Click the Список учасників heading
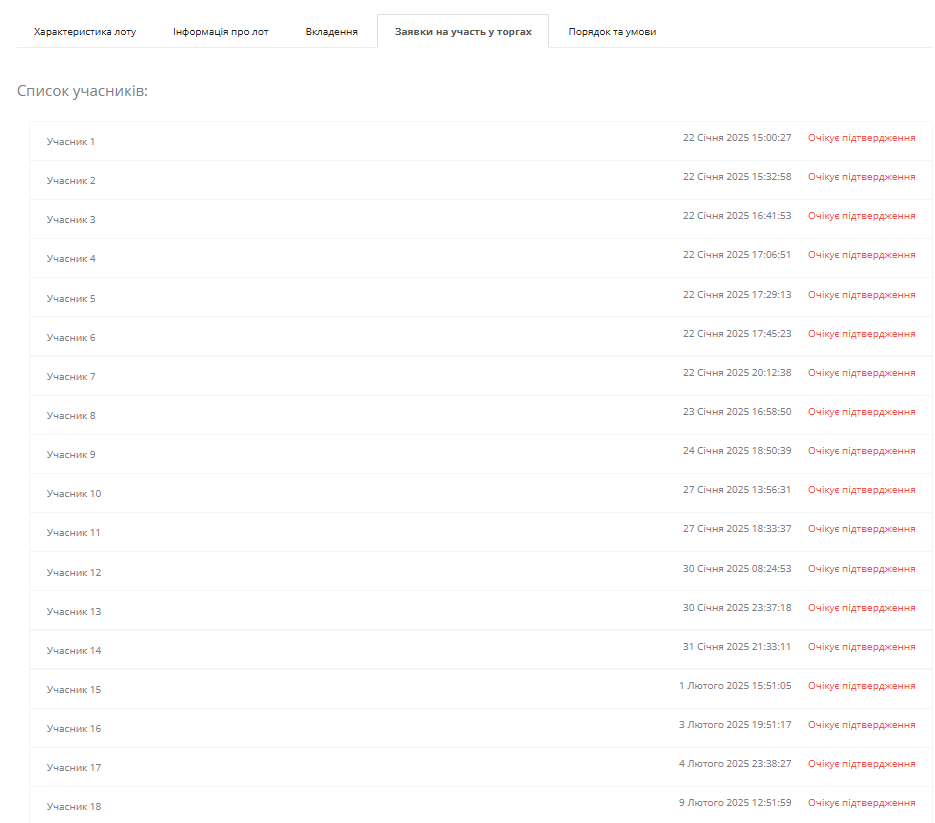Screen dimensions: 935x823 tap(83, 92)
